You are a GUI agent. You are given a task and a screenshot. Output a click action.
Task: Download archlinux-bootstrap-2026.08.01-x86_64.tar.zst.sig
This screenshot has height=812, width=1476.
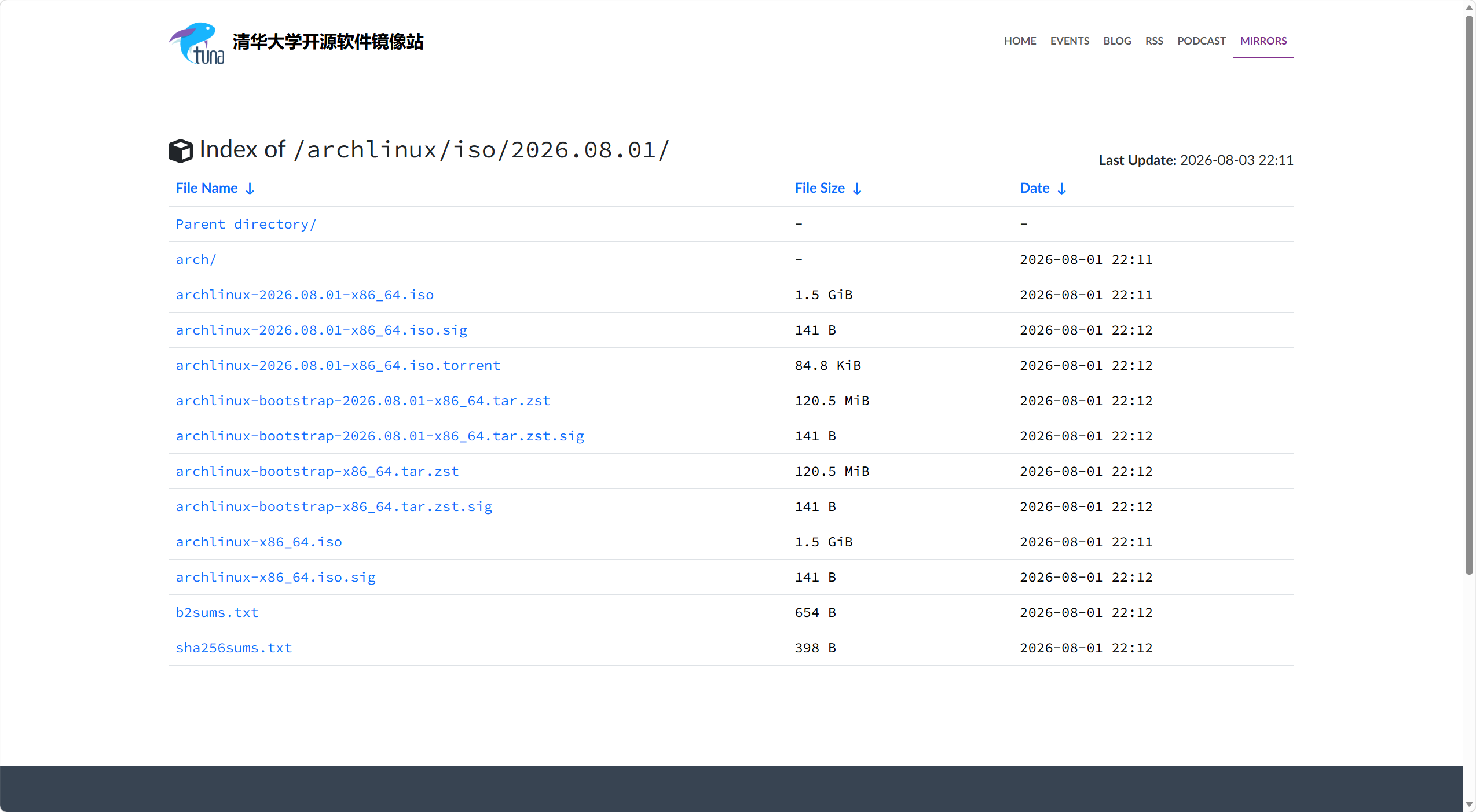(x=380, y=436)
